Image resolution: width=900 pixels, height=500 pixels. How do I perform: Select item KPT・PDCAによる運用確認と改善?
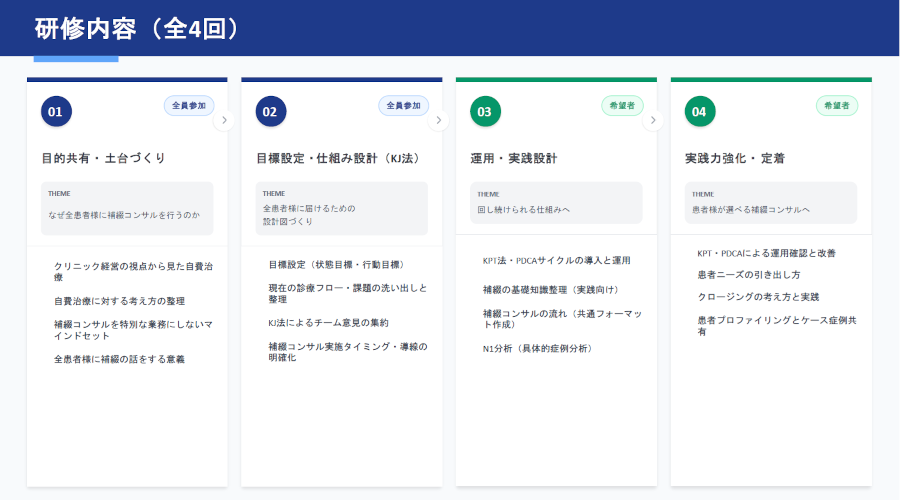[767, 253]
